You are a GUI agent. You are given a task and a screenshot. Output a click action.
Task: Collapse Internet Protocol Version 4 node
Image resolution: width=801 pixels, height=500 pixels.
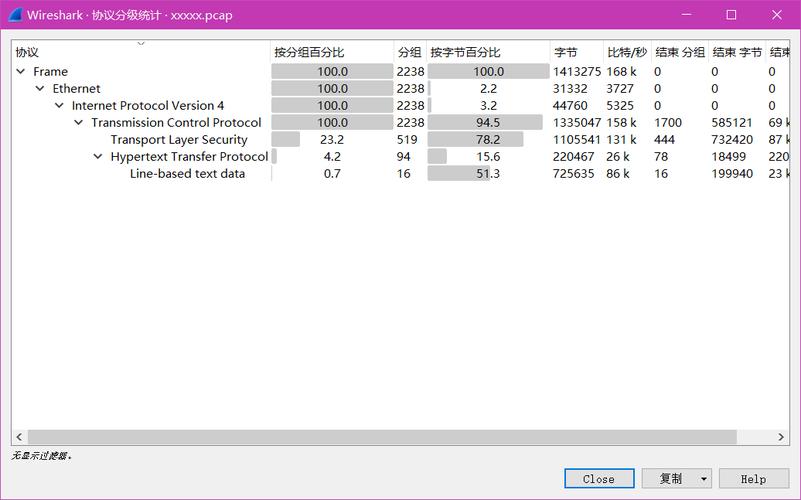(x=59, y=106)
